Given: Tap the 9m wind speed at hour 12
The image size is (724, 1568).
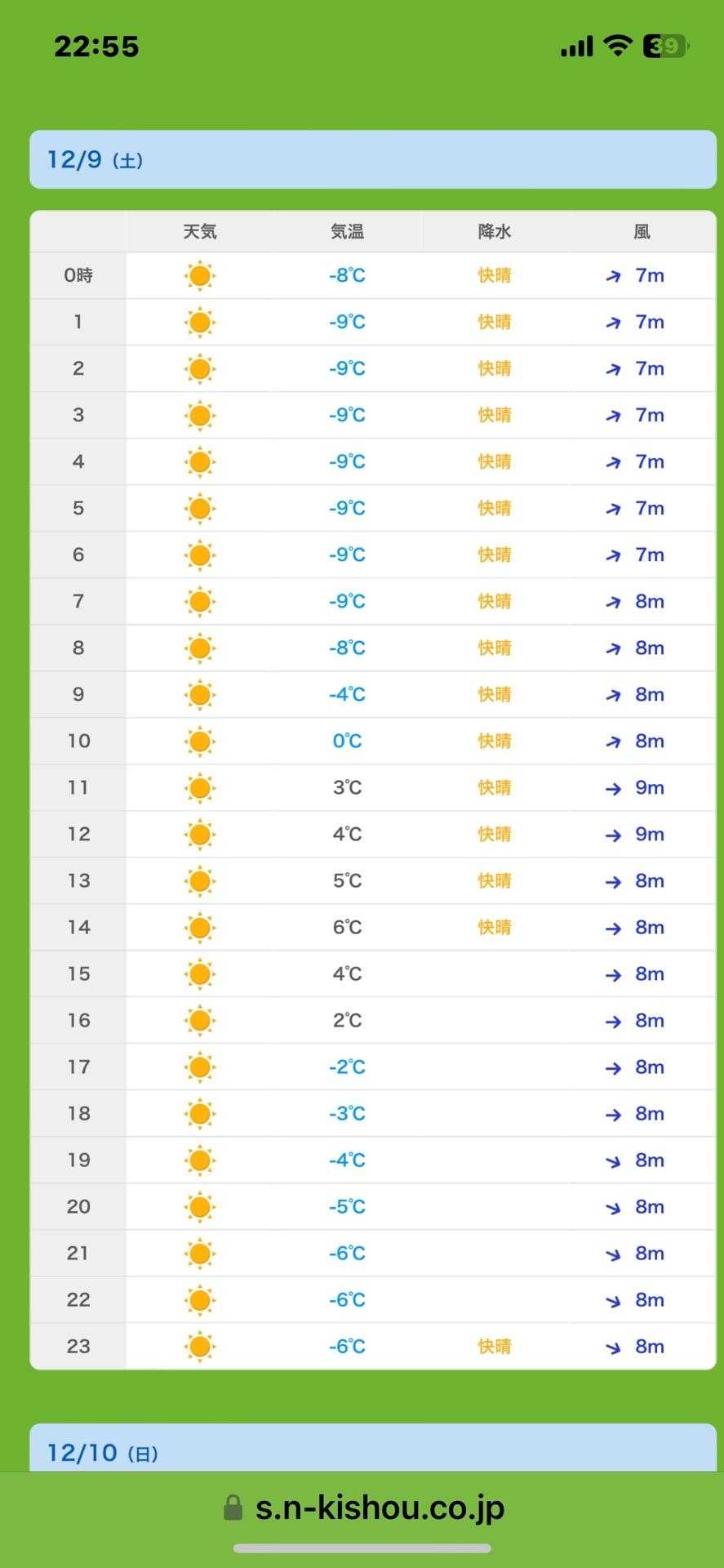Looking at the screenshot, I should [650, 834].
